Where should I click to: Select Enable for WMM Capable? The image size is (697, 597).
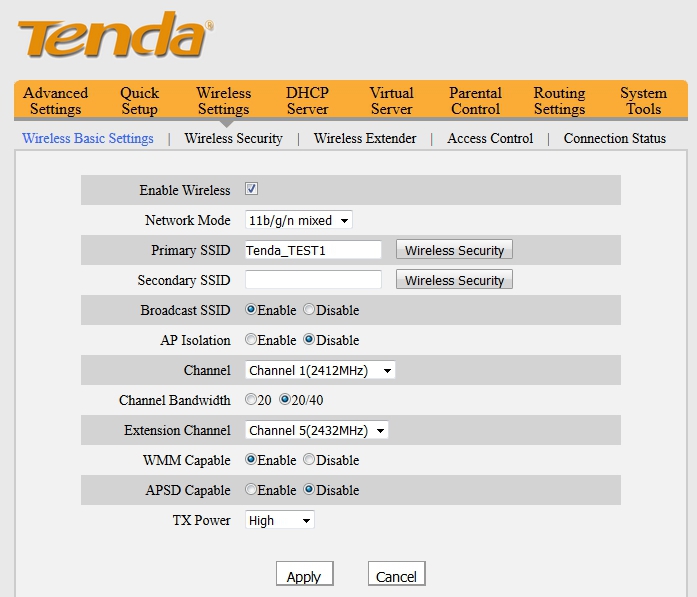click(251, 460)
